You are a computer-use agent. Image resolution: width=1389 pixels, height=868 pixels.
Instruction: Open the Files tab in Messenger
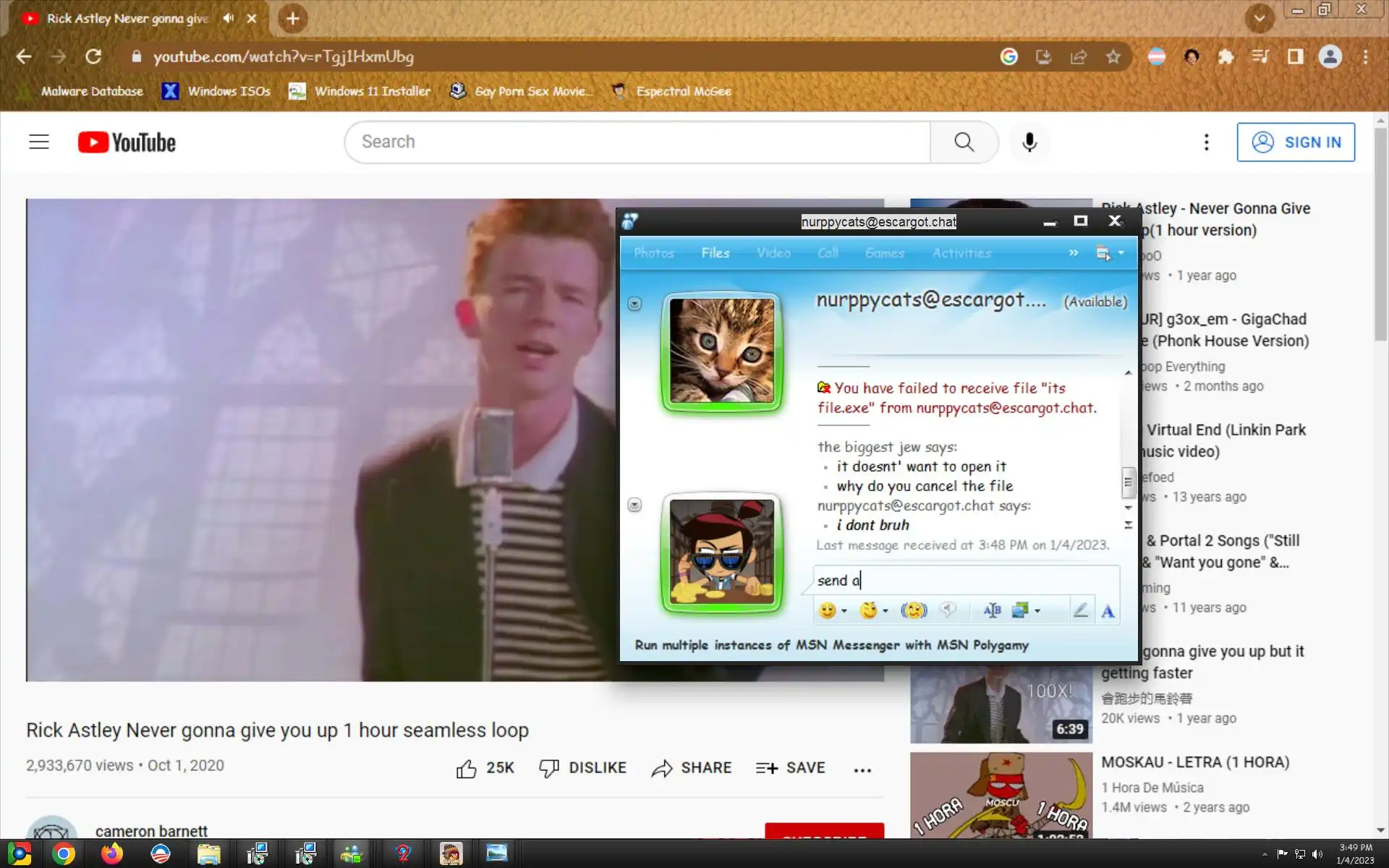click(x=715, y=253)
